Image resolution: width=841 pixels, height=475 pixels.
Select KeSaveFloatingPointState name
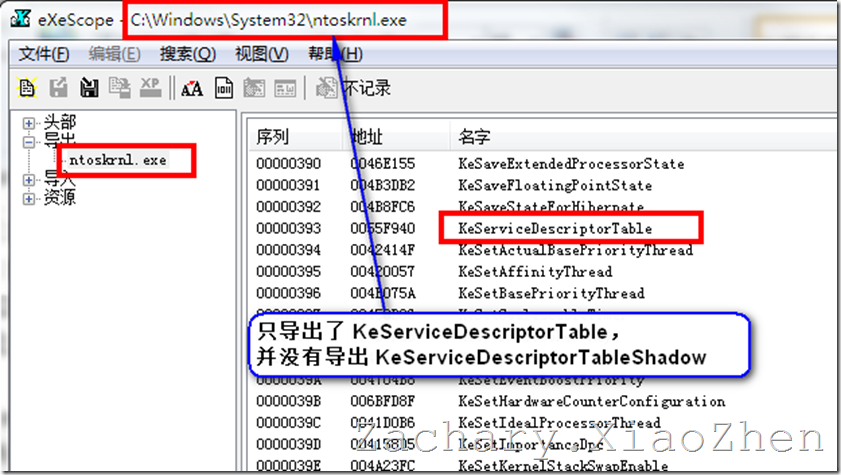[x=555, y=185]
